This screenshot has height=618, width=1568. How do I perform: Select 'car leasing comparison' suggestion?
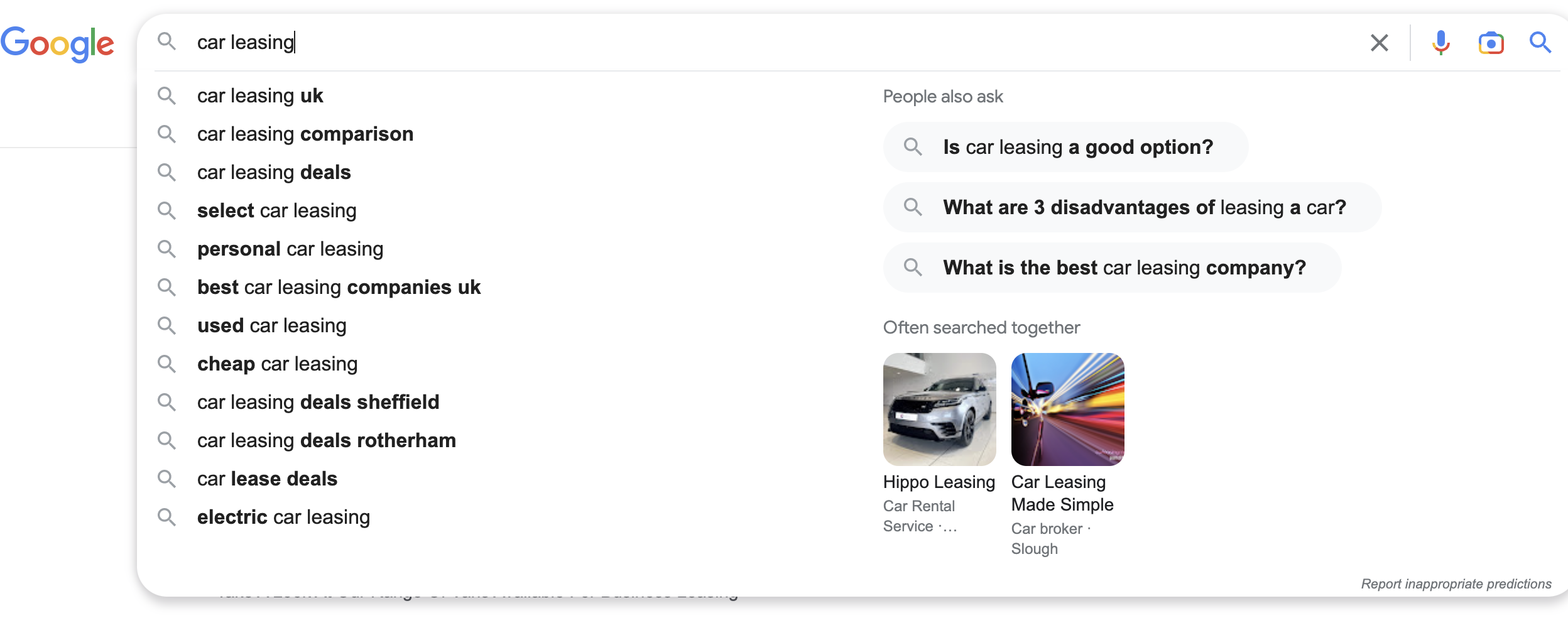point(305,134)
